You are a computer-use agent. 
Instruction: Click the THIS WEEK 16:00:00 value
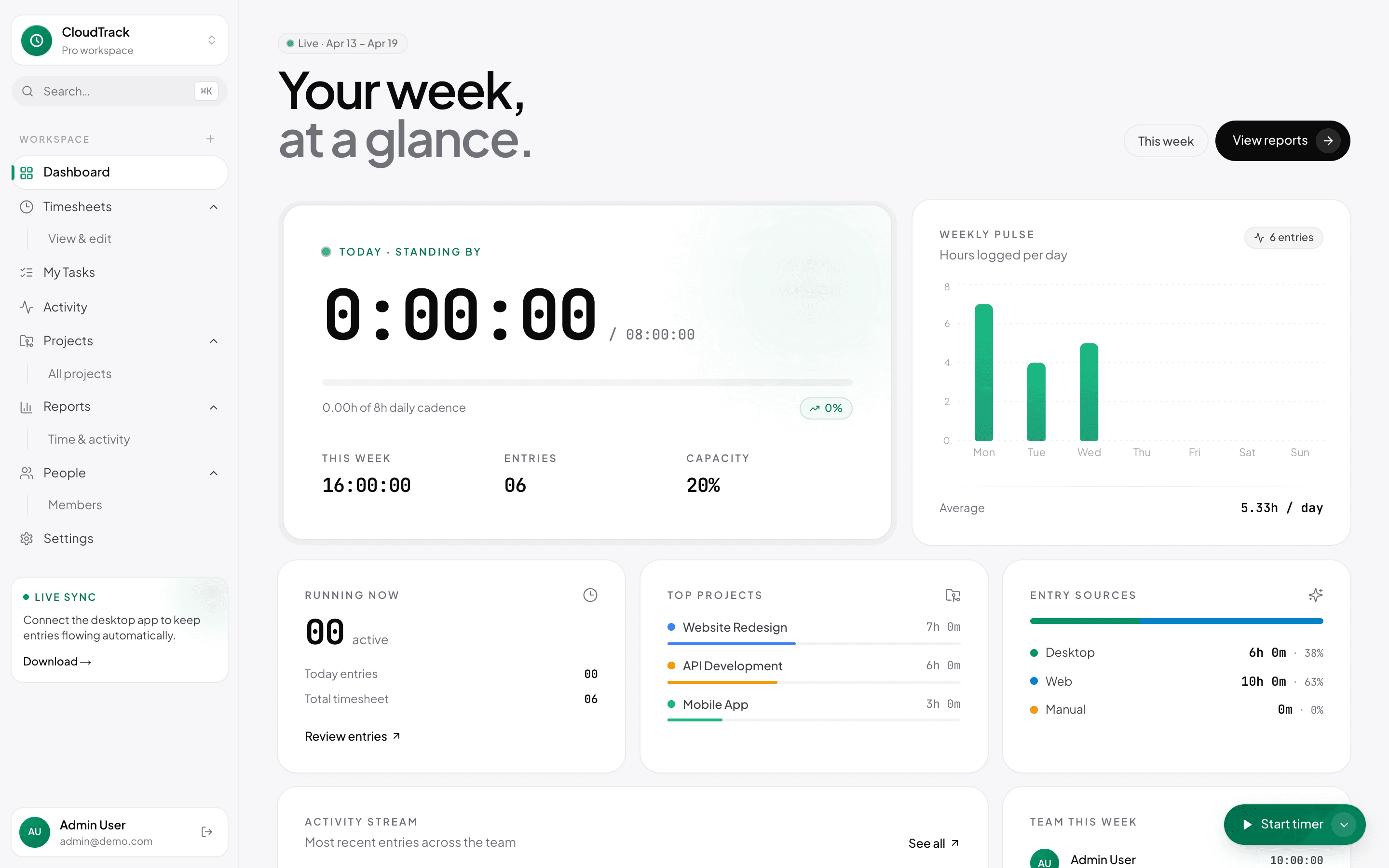point(366,486)
